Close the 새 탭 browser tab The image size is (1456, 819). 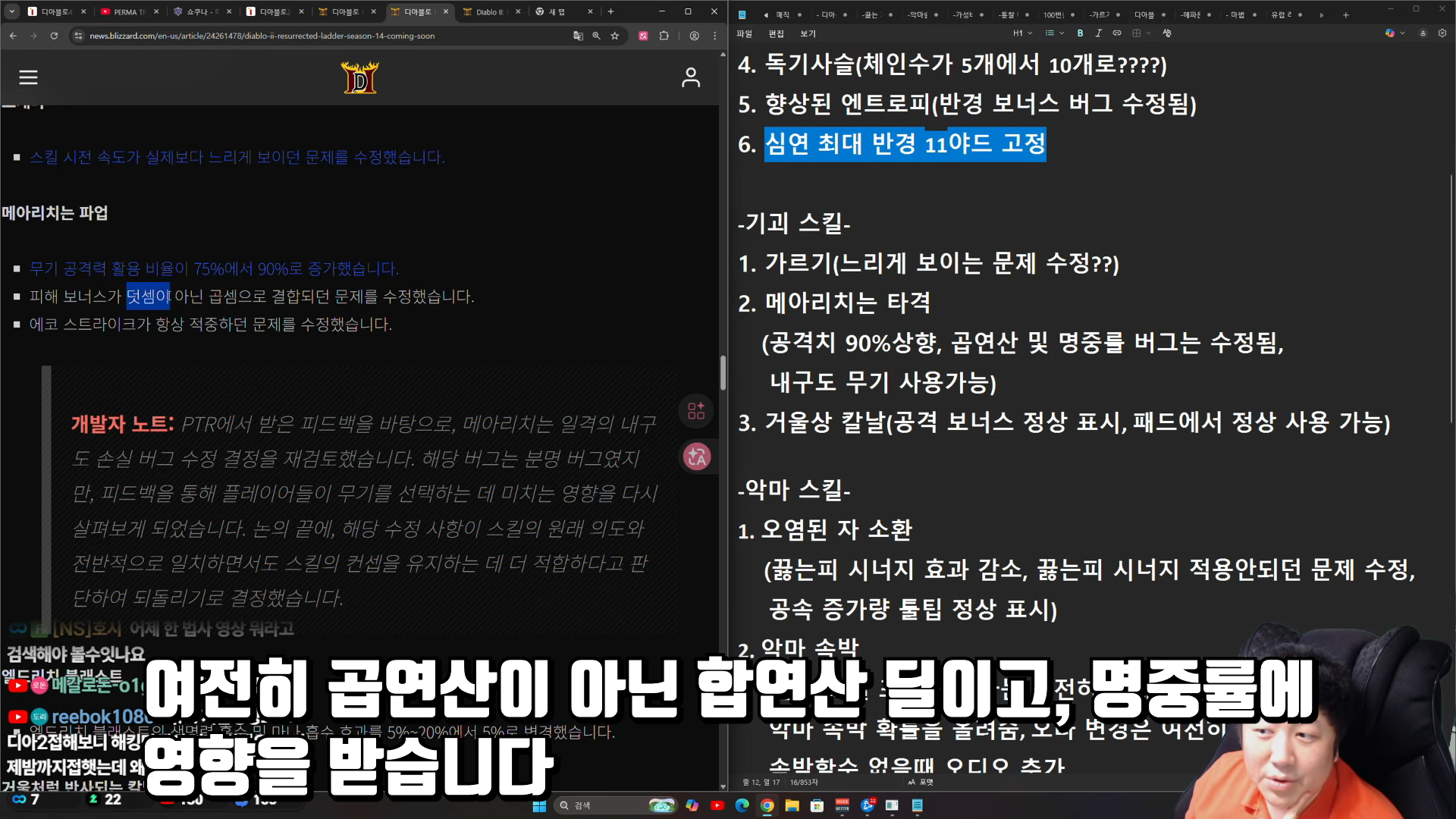click(x=590, y=11)
